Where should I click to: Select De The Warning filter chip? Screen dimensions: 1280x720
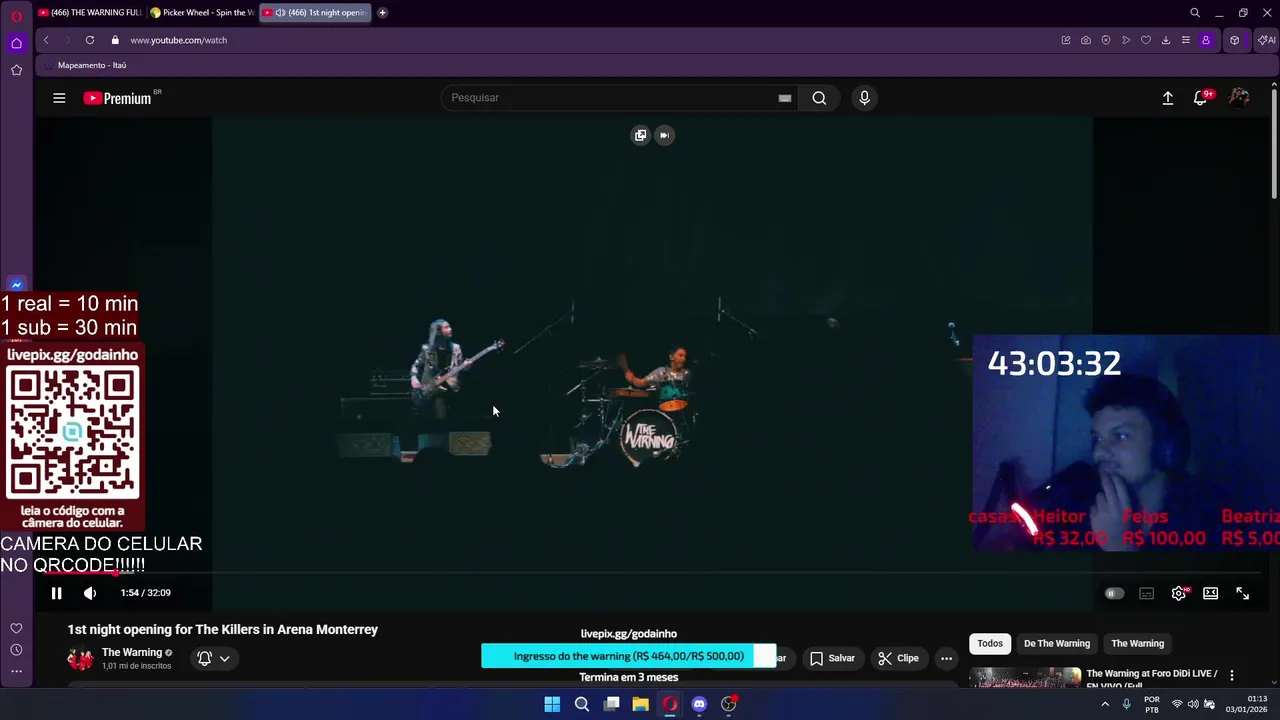pyautogui.click(x=1057, y=644)
